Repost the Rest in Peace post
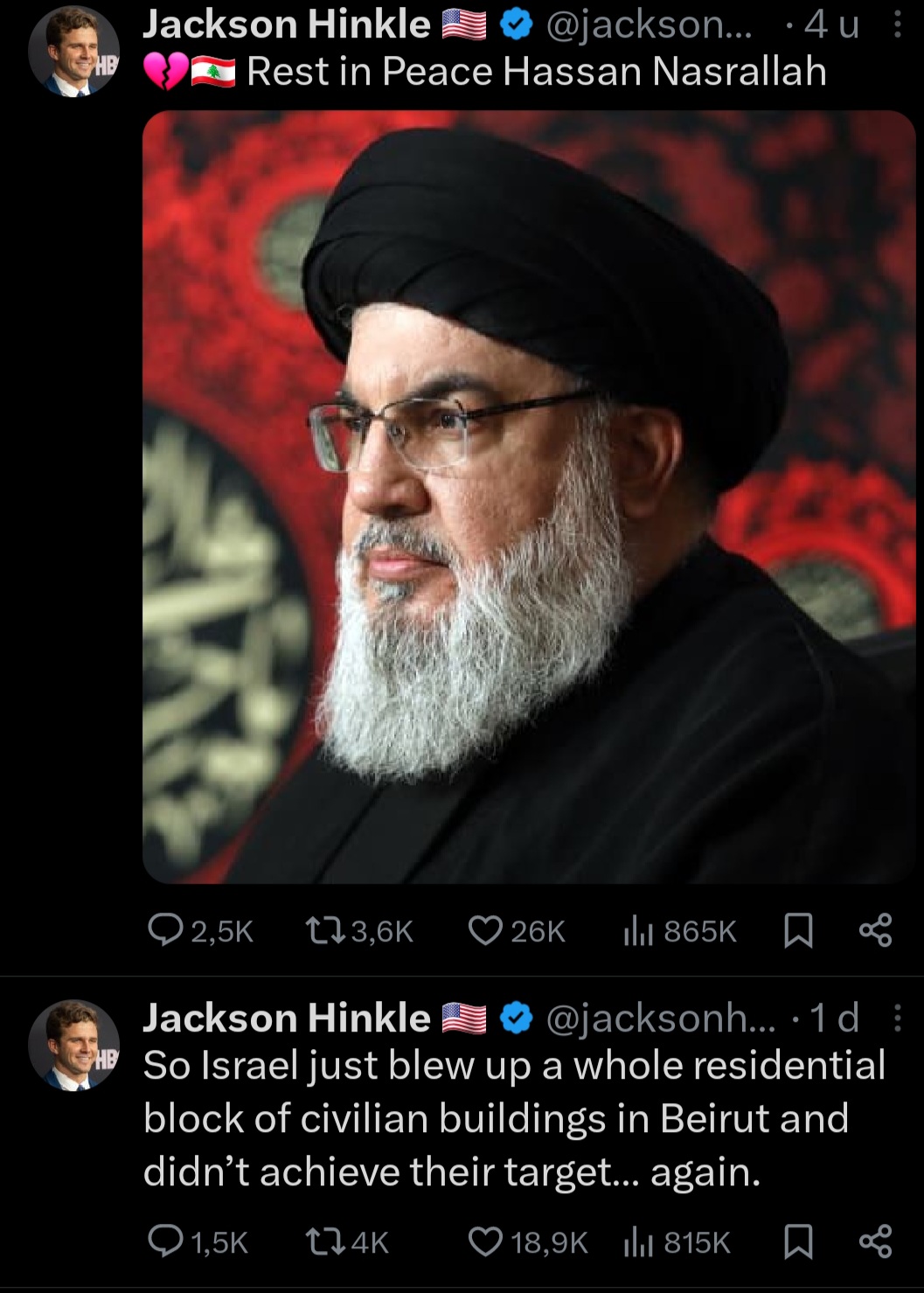The height and width of the screenshot is (1293, 924). coord(357,931)
